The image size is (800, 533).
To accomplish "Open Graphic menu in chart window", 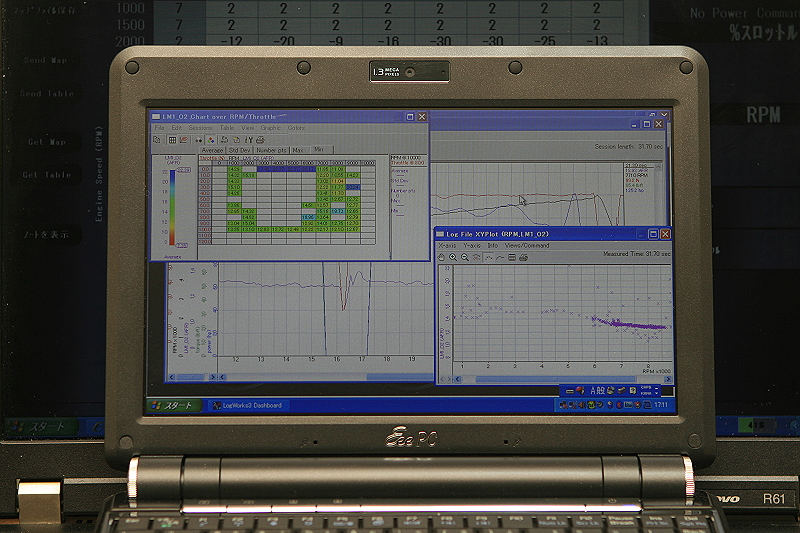I will coord(271,128).
